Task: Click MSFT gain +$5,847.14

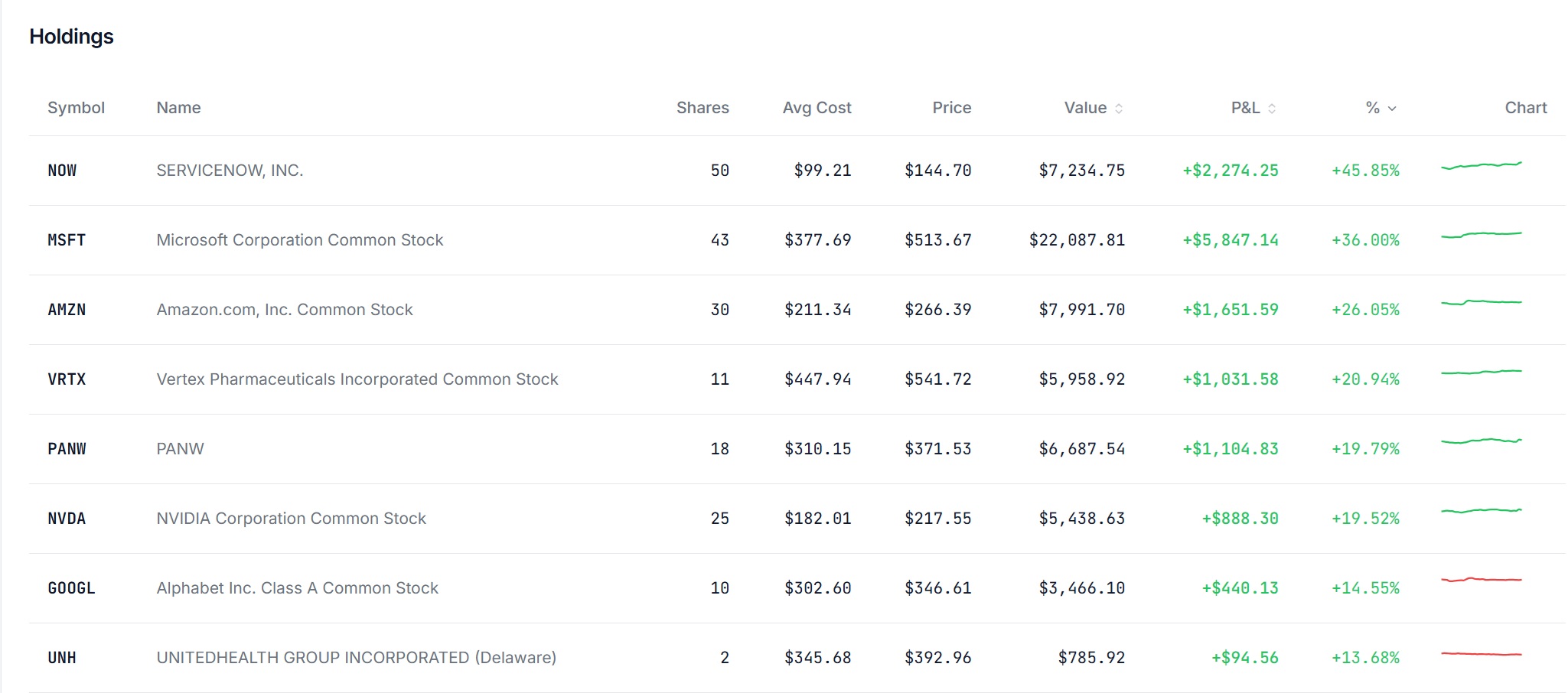Action: [1231, 240]
